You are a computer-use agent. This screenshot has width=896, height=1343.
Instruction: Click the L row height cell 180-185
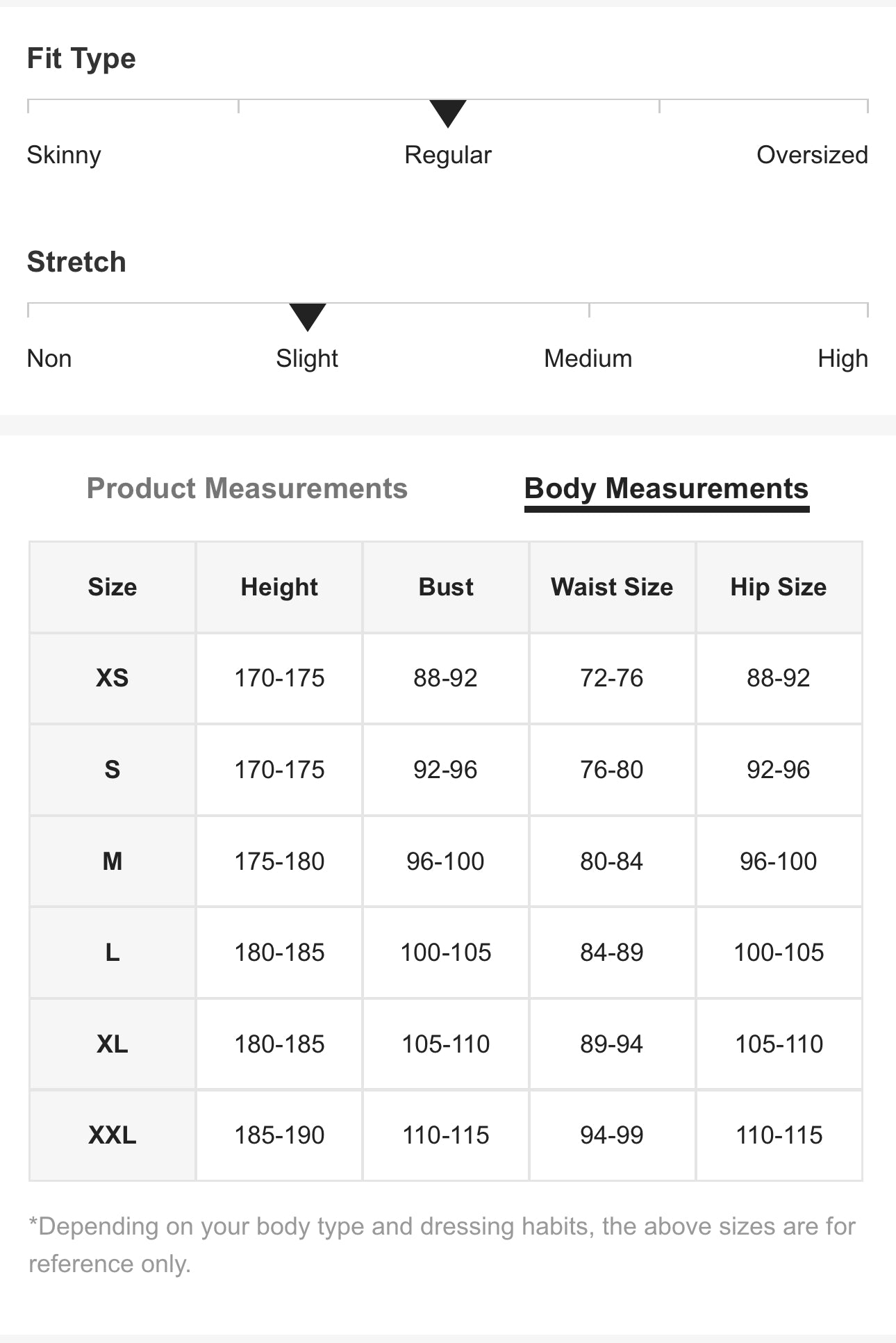279,953
